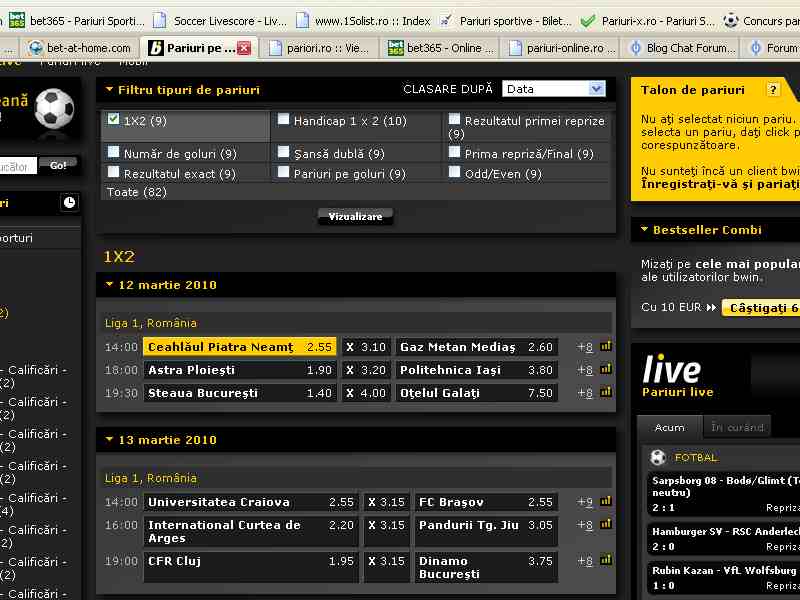Expand +8 more bets for Ceahlăul Piatra Neamț match
800x600 pixels.
pyautogui.click(x=585, y=347)
